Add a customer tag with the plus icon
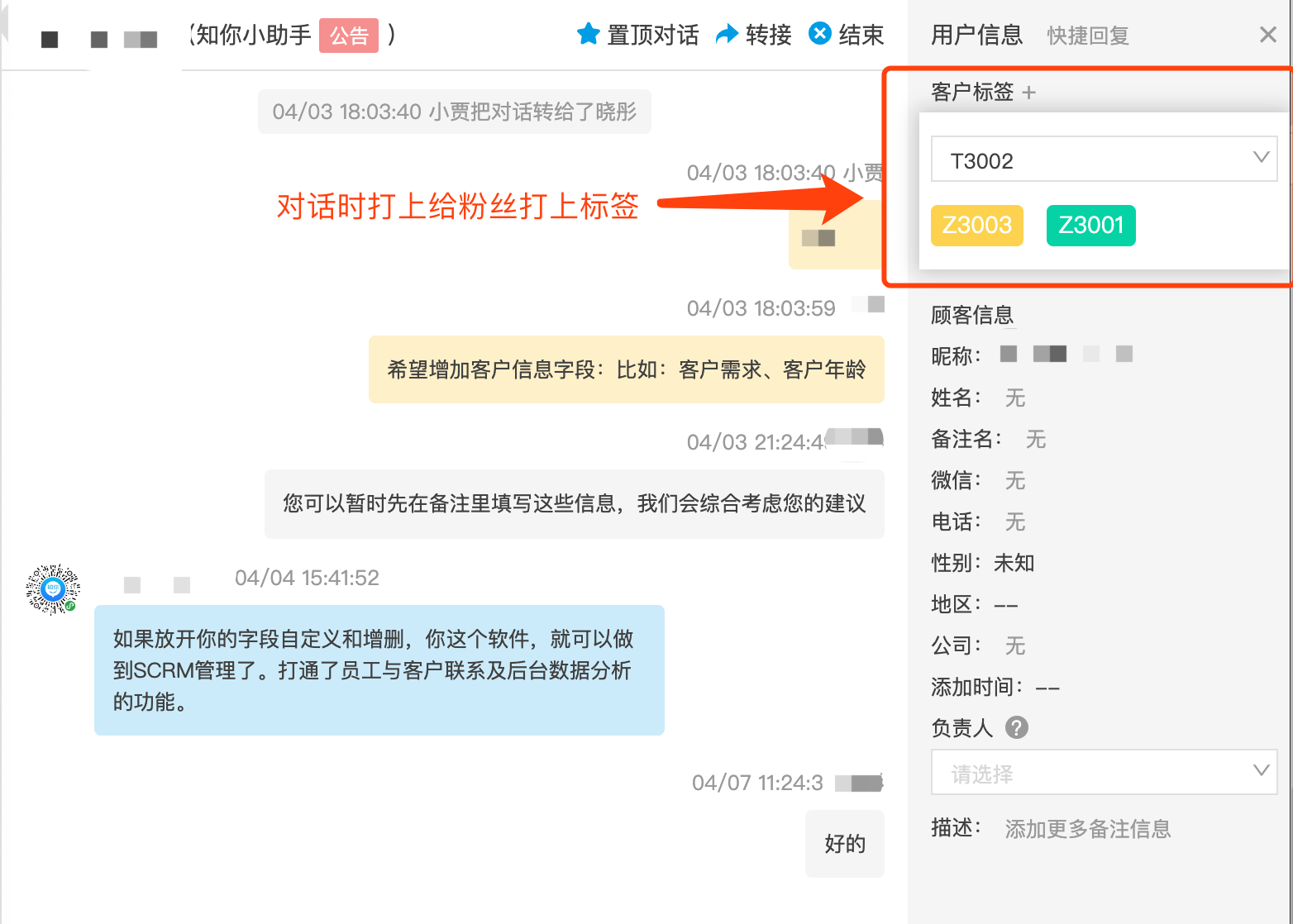 click(x=1030, y=93)
